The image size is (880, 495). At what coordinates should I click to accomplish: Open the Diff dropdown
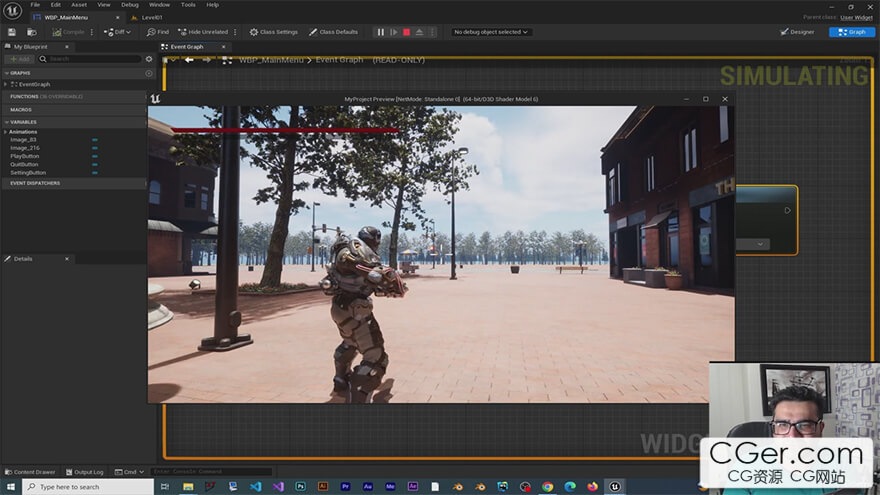[x=117, y=32]
